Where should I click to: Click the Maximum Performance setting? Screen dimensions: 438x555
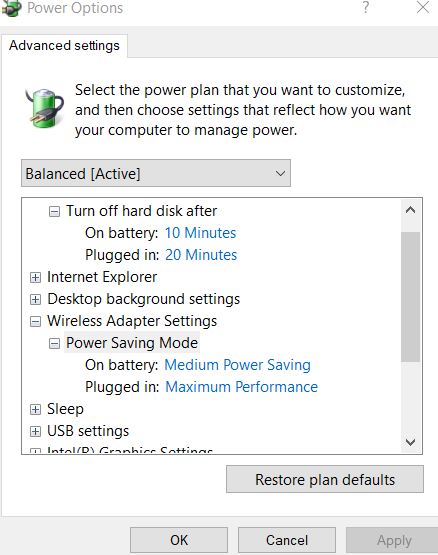pyautogui.click(x=241, y=387)
